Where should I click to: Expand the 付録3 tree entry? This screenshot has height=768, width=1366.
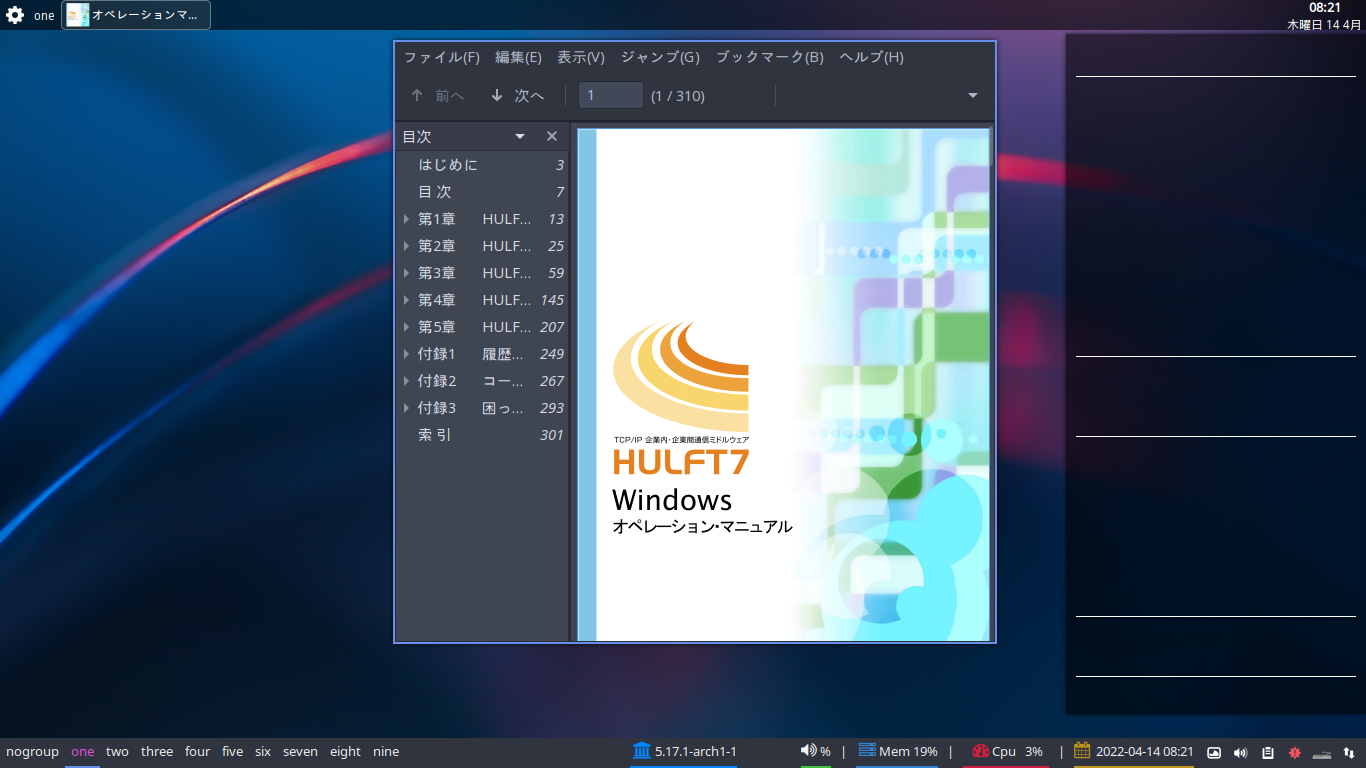pyautogui.click(x=406, y=408)
